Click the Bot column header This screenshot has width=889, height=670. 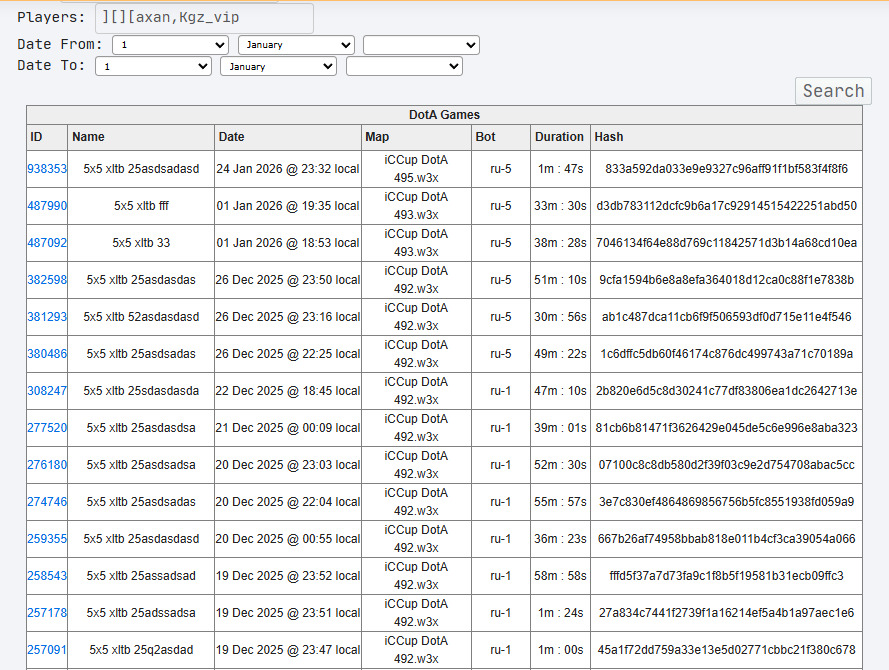click(x=501, y=137)
